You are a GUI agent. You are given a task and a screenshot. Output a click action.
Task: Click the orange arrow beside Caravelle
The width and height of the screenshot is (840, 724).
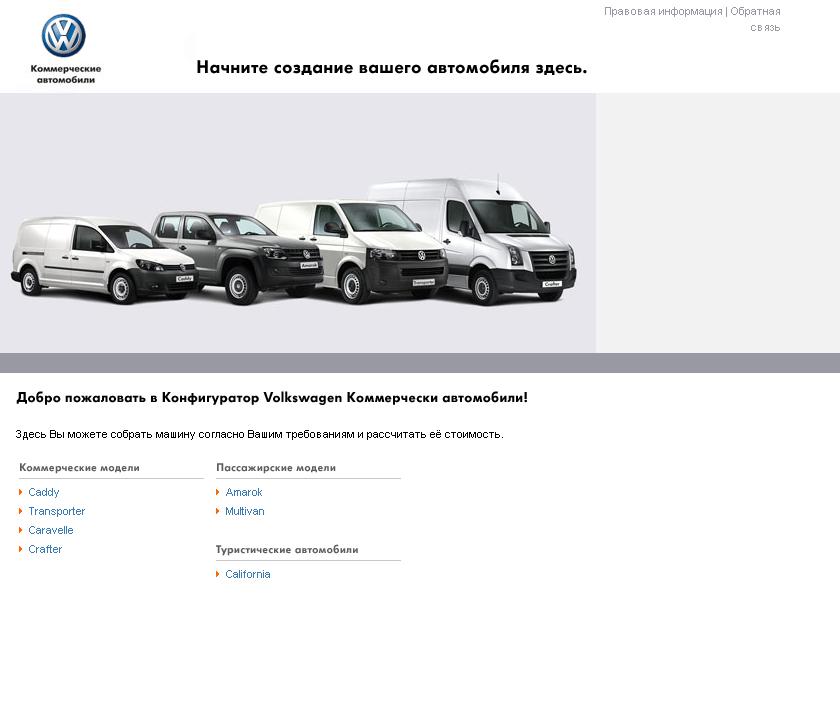20,530
